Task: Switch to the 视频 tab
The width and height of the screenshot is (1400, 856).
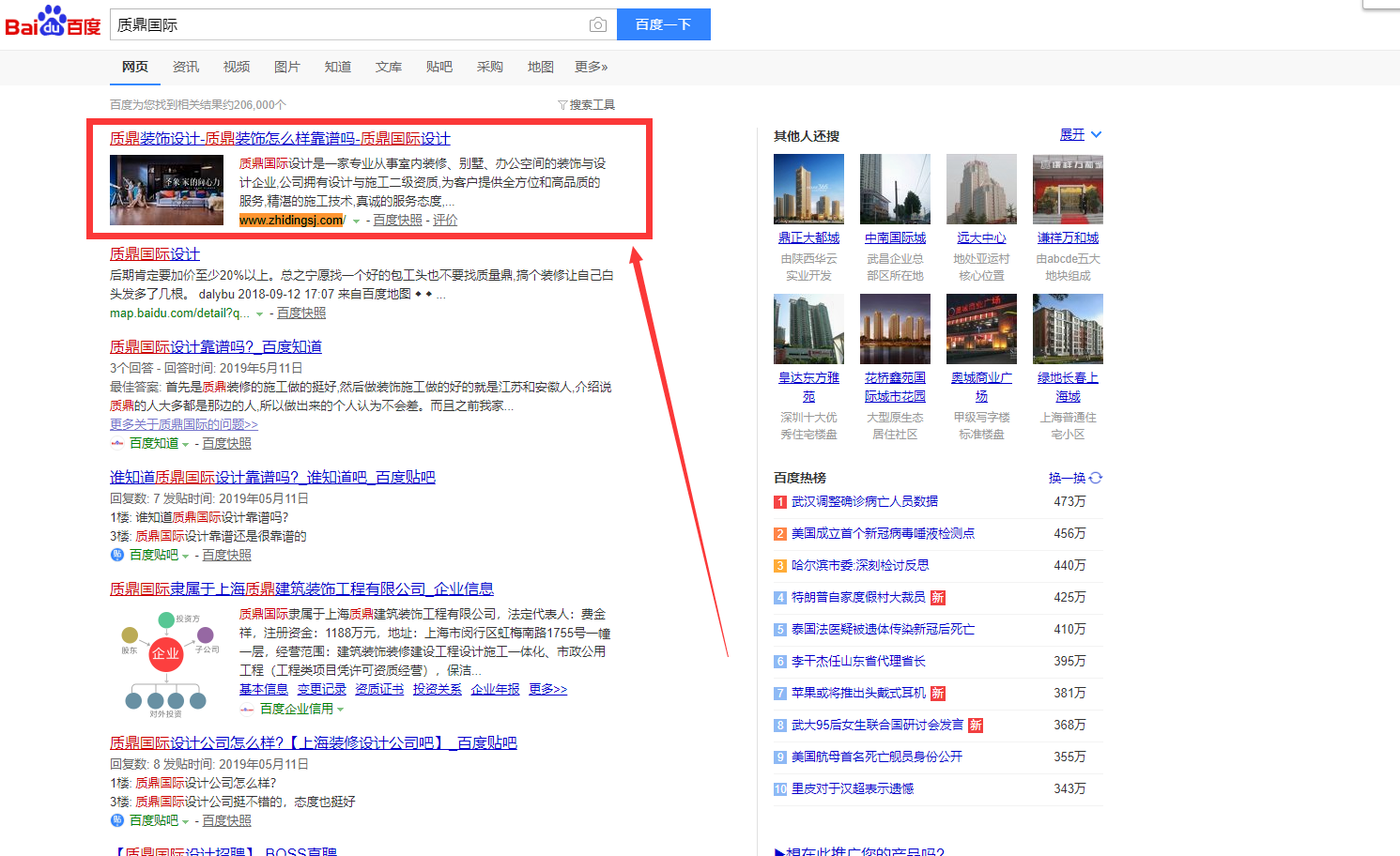Action: 237,67
